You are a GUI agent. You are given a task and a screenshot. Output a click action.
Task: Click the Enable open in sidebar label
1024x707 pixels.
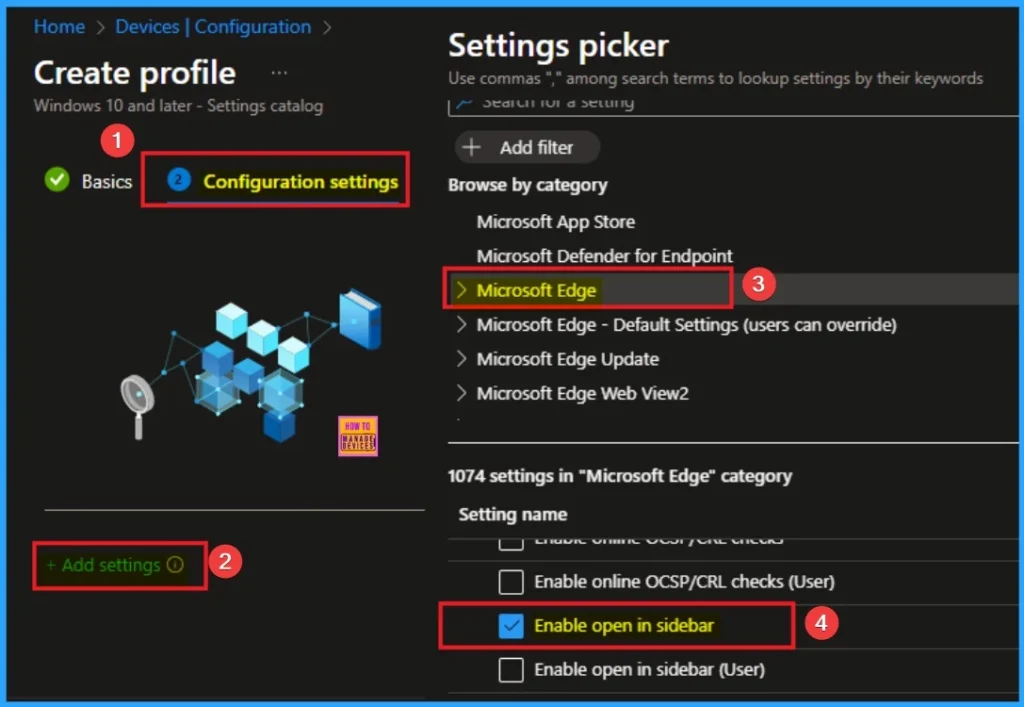[x=624, y=625]
